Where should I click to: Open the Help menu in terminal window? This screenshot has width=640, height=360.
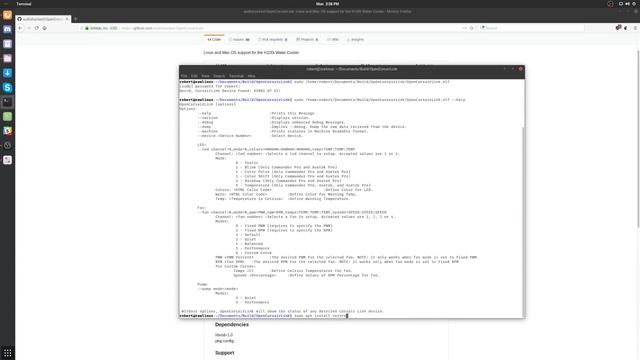point(251,76)
